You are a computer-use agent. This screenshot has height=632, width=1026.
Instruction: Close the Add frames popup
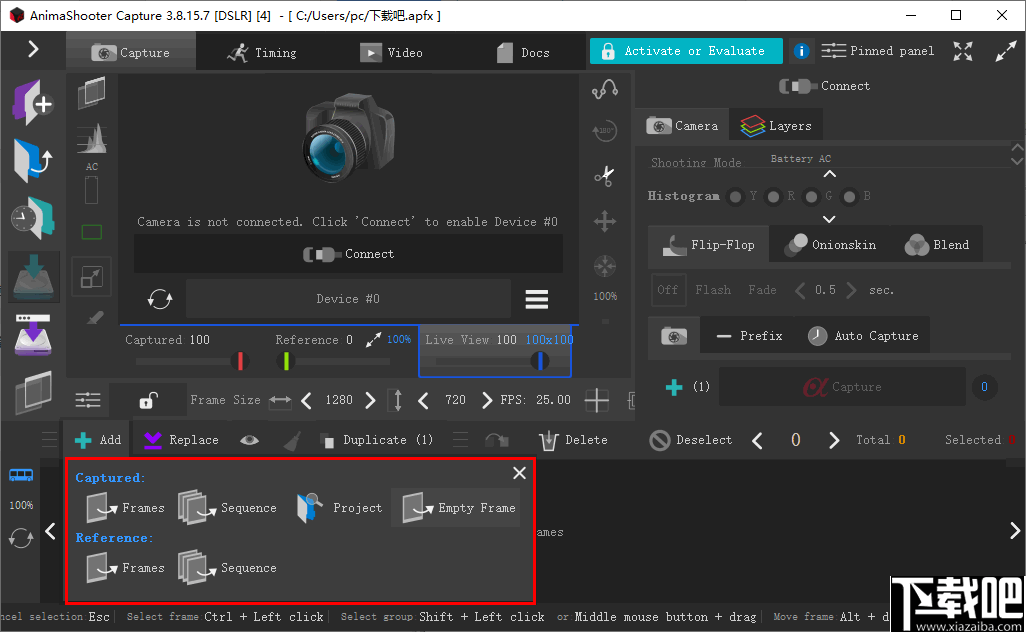520,473
